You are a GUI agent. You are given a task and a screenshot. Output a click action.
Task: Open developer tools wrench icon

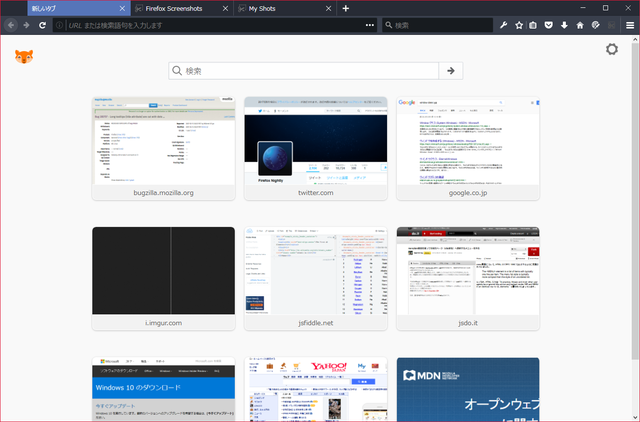tap(503, 25)
